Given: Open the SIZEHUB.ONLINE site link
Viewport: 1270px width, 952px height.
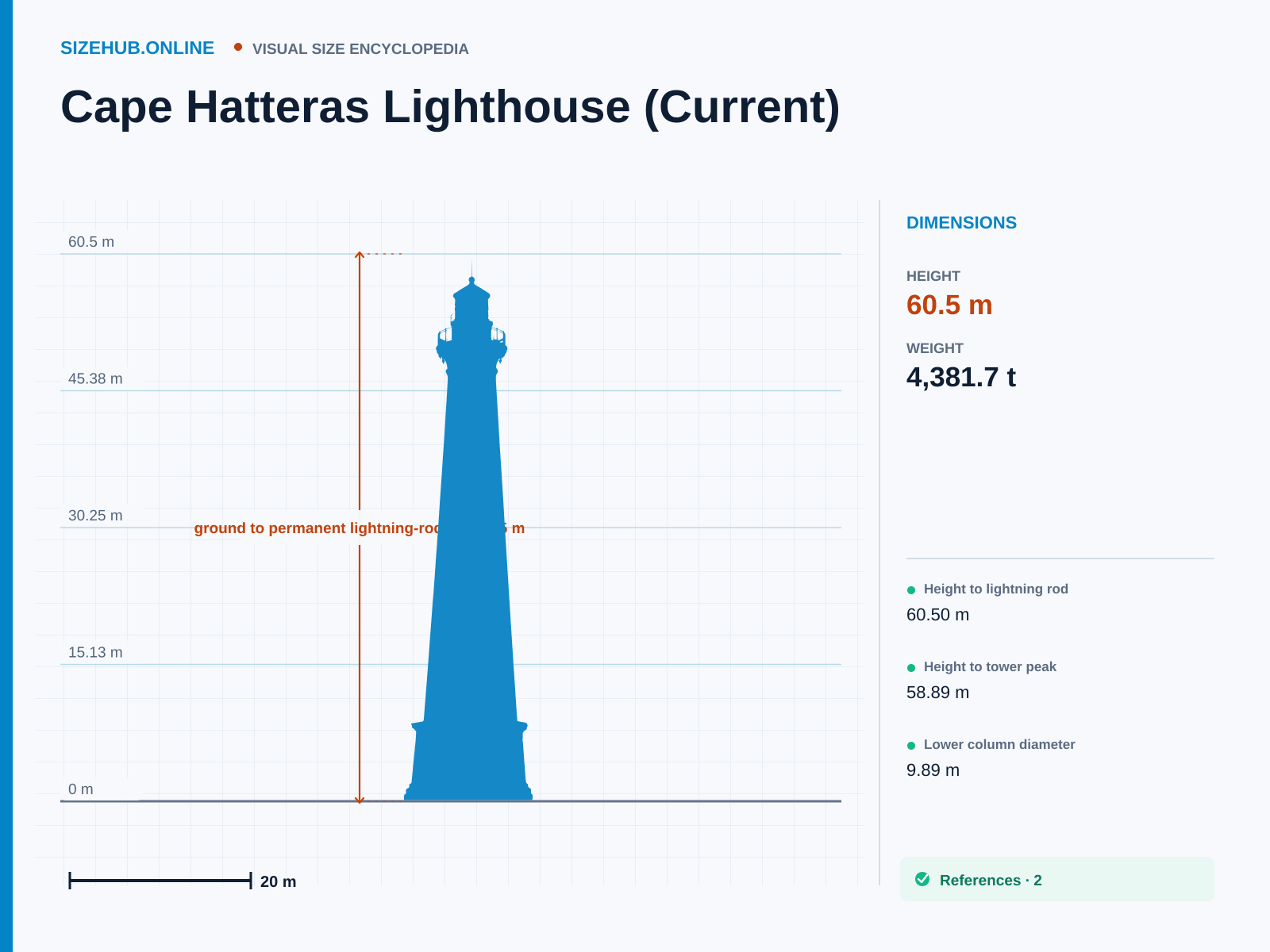Looking at the screenshot, I should pos(137,48).
